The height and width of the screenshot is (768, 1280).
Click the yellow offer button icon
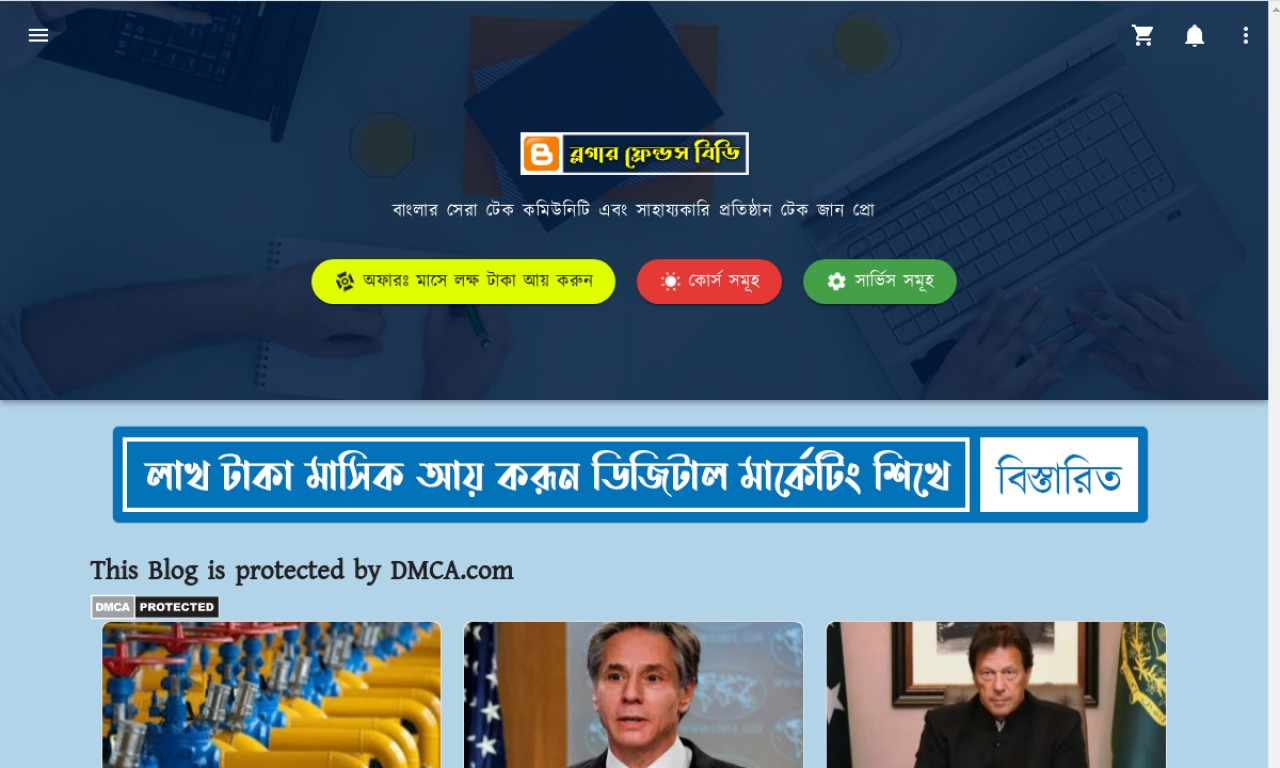pyautogui.click(x=345, y=281)
